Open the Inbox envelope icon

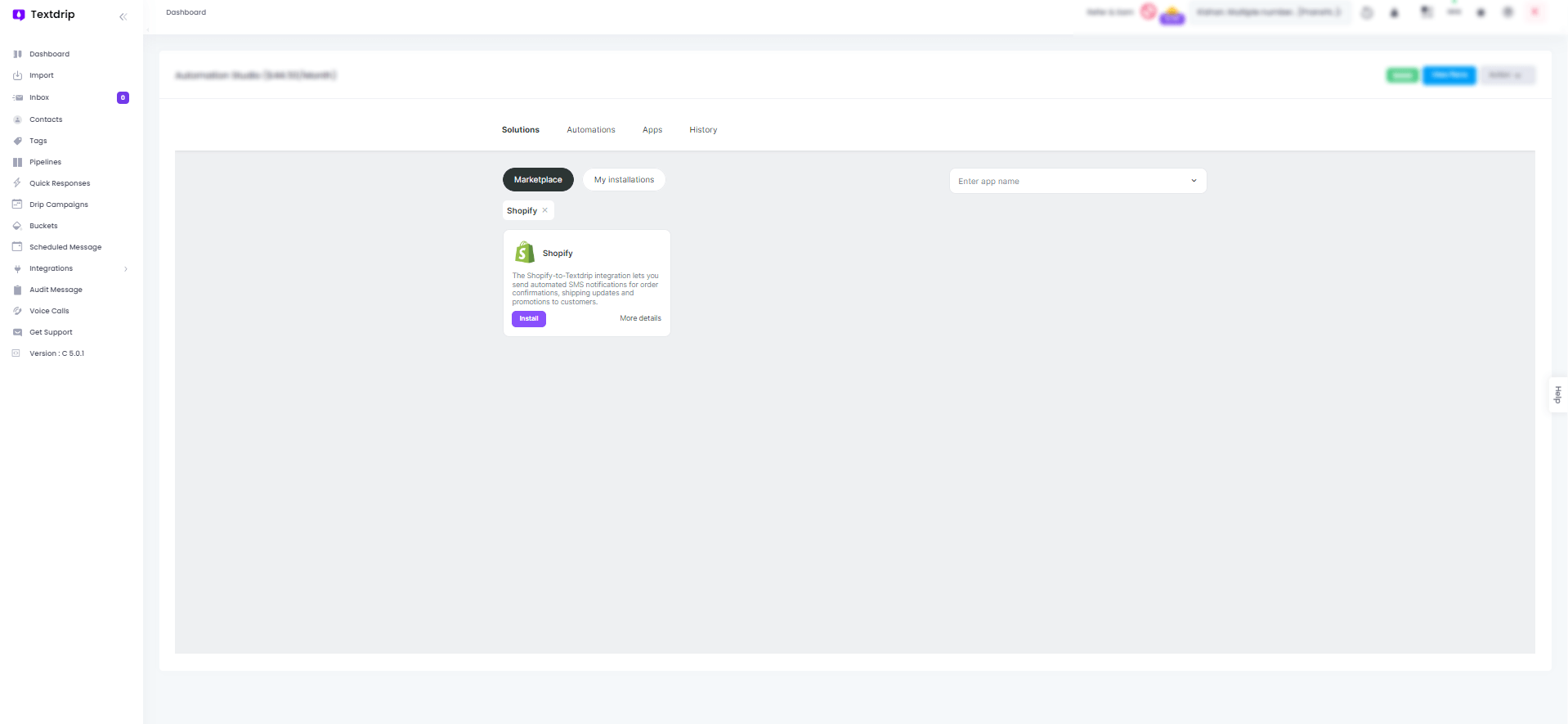(17, 97)
